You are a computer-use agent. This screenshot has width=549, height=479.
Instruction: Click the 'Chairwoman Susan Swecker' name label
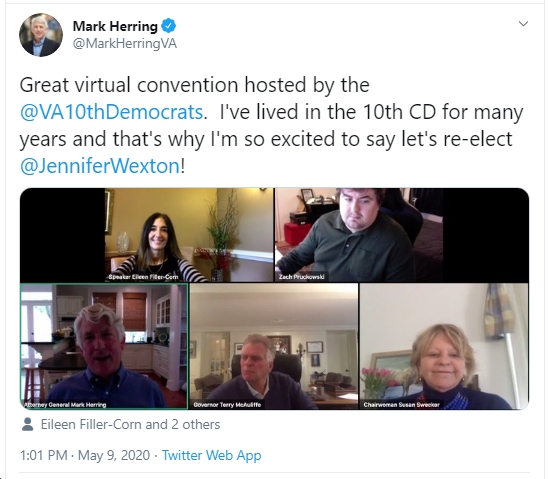click(401, 405)
